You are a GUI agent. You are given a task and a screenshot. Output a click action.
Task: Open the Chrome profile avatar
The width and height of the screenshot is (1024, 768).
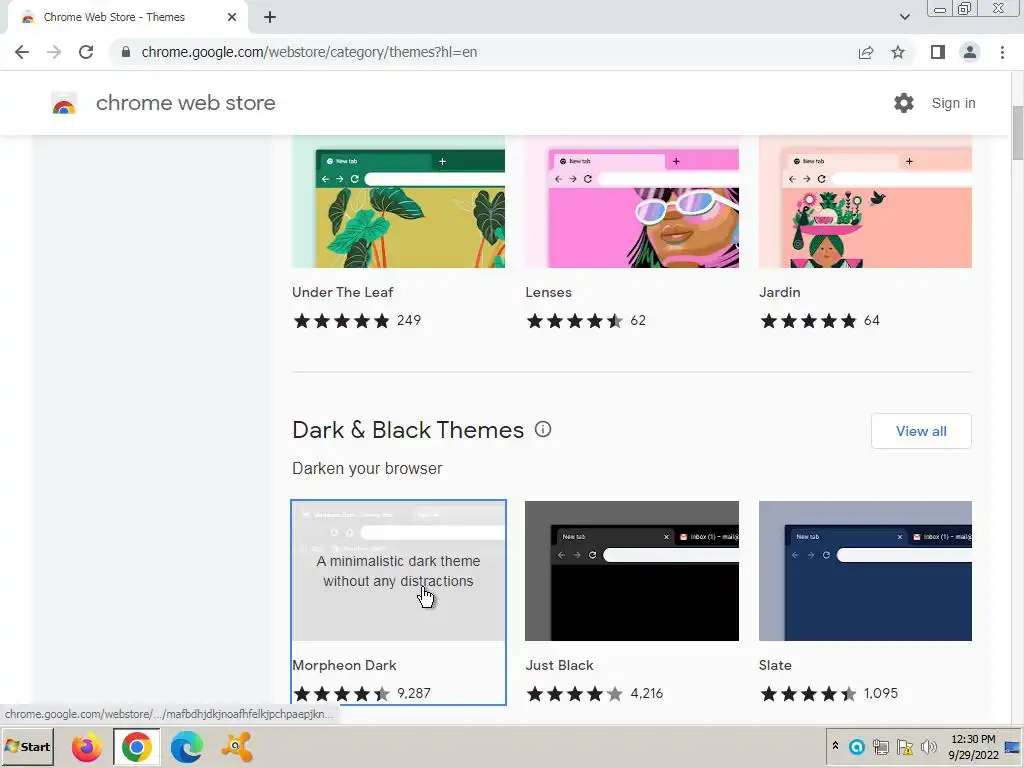pyautogui.click(x=970, y=52)
